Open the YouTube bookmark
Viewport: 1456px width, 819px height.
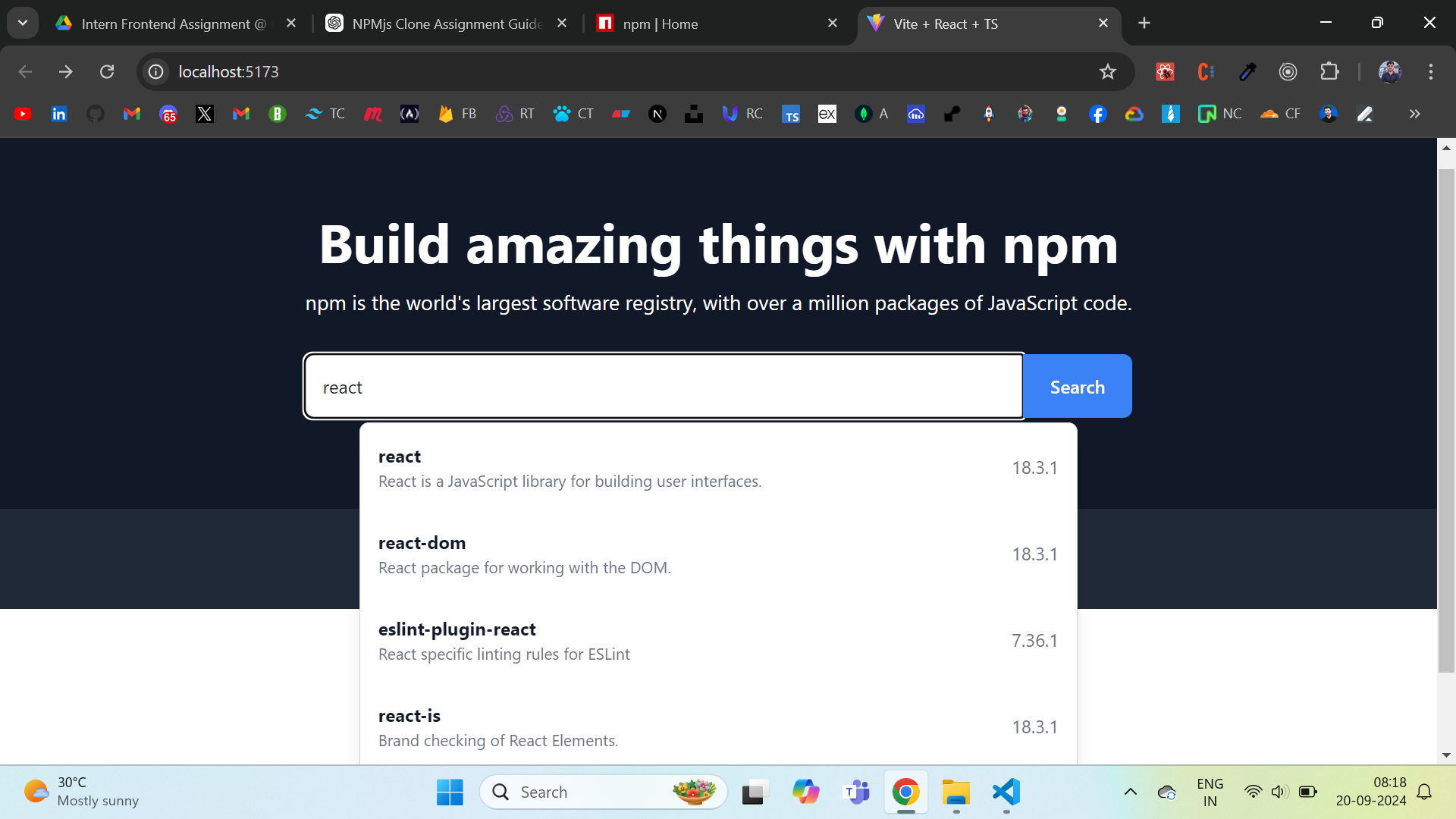23,114
